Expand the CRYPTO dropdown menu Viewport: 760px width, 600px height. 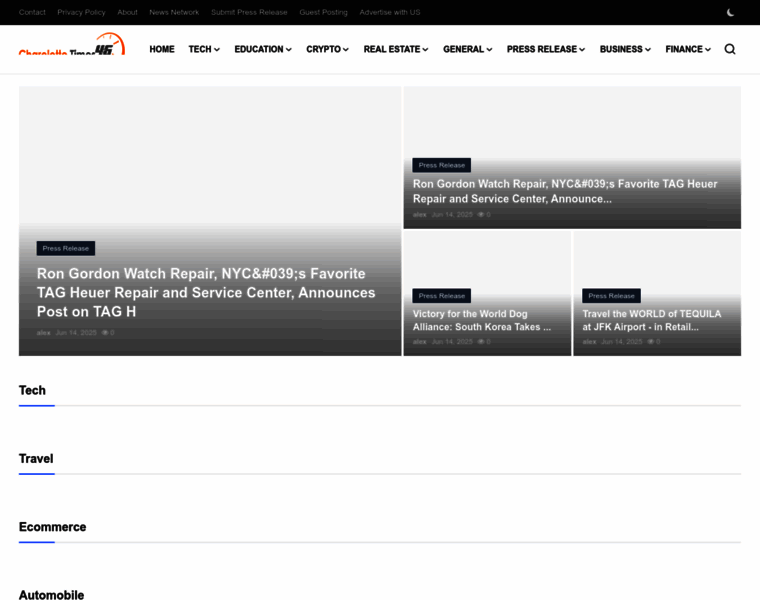(327, 49)
